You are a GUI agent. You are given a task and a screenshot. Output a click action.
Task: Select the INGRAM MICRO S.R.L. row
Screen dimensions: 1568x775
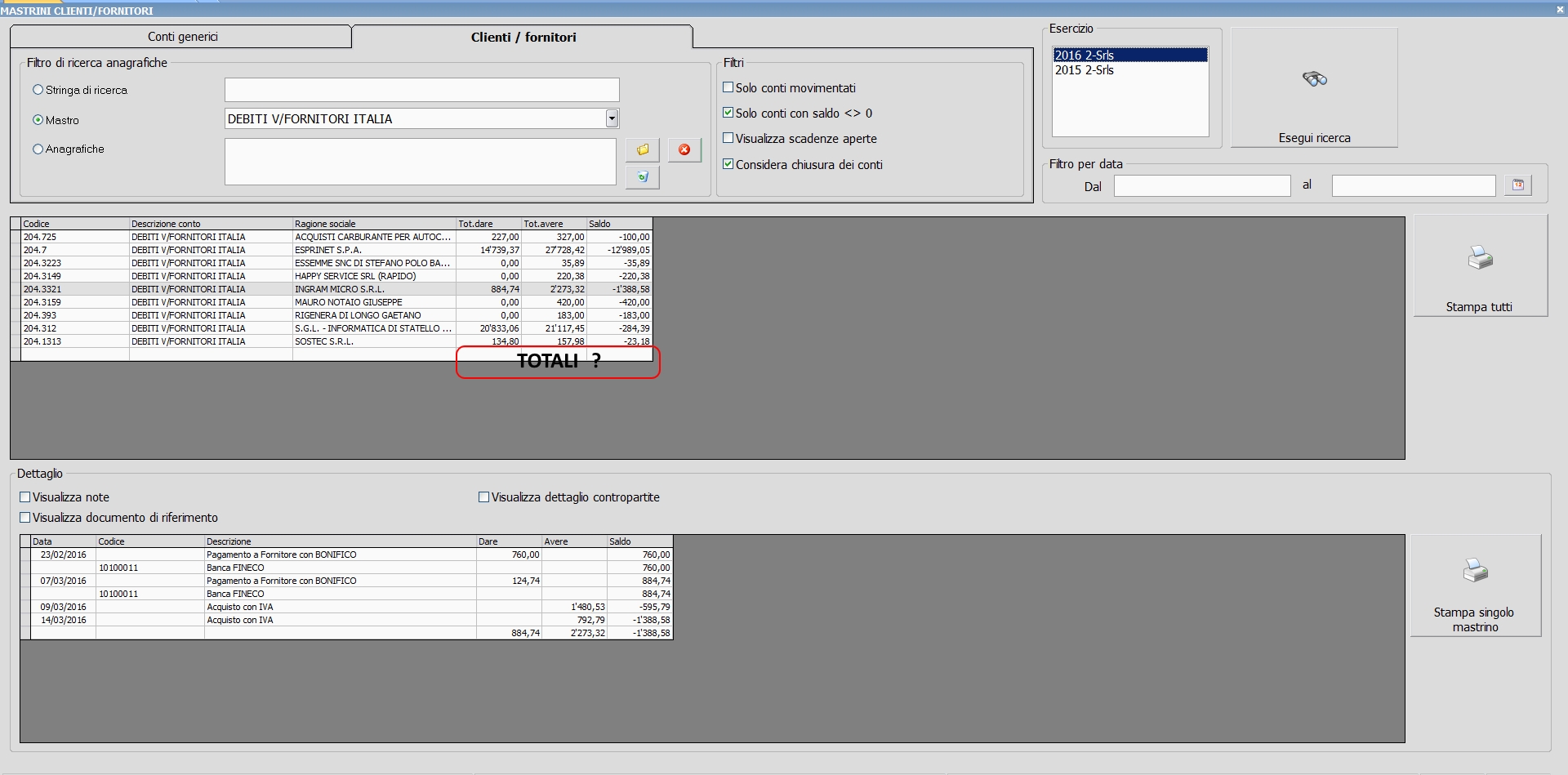[x=332, y=289]
